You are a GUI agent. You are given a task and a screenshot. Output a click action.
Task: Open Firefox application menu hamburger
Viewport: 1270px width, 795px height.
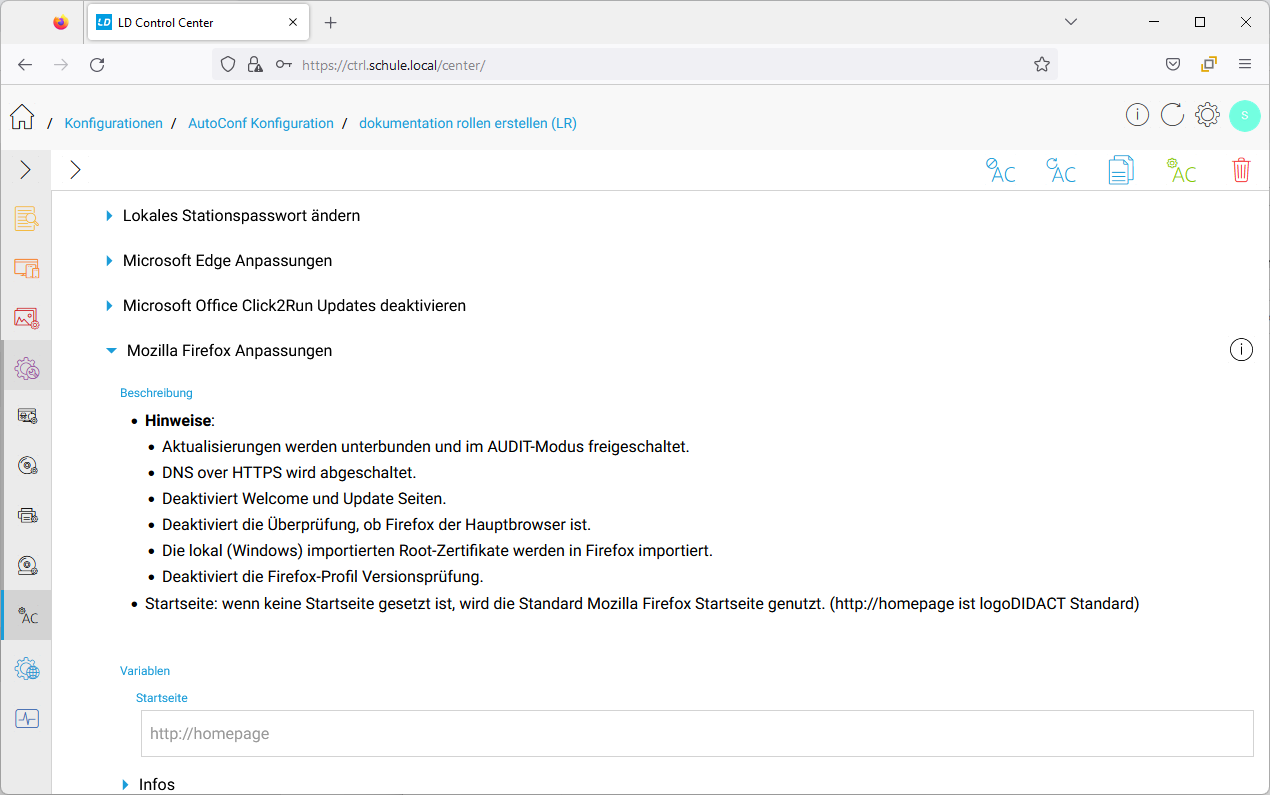(x=1245, y=64)
